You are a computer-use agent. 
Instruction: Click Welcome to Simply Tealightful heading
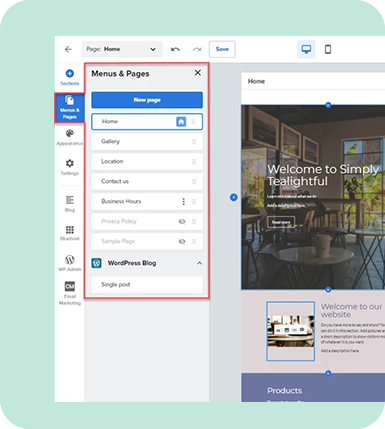point(323,175)
